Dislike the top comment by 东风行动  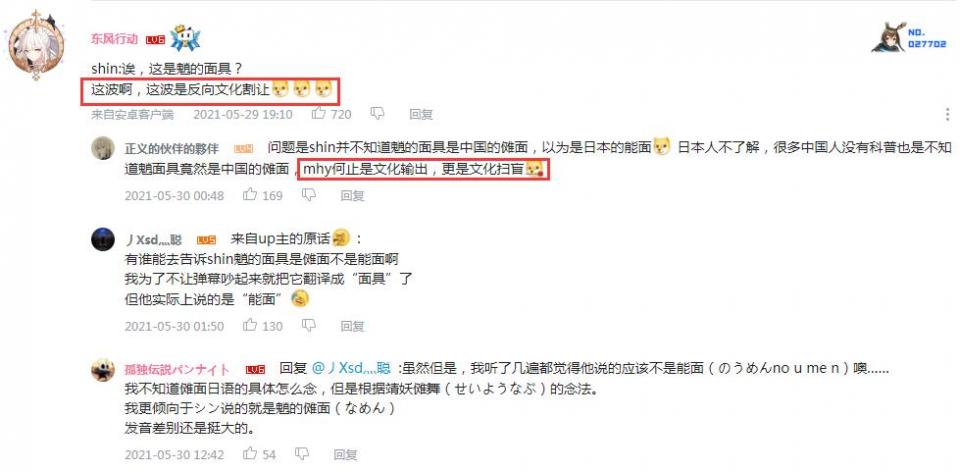(x=377, y=114)
